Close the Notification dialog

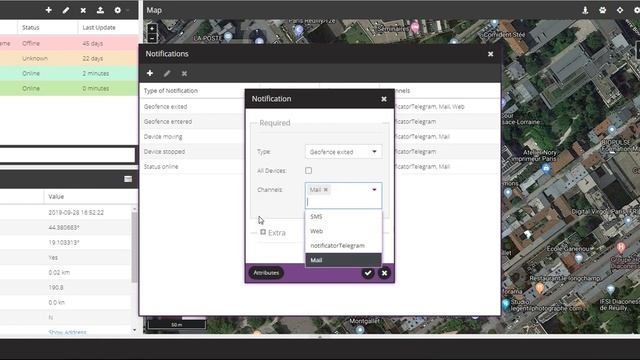(x=384, y=99)
